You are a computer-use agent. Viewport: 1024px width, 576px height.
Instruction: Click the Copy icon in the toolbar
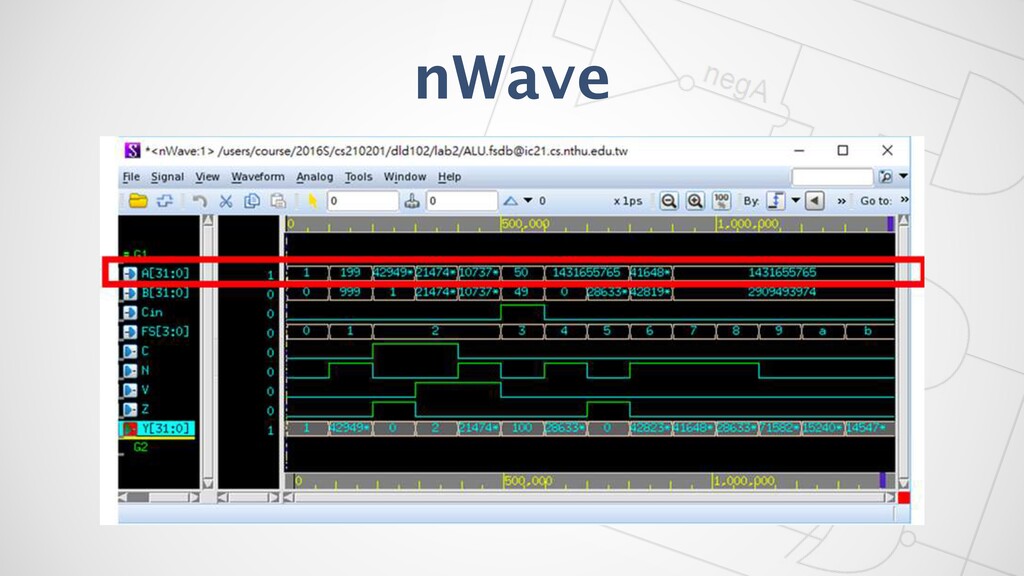coord(251,201)
